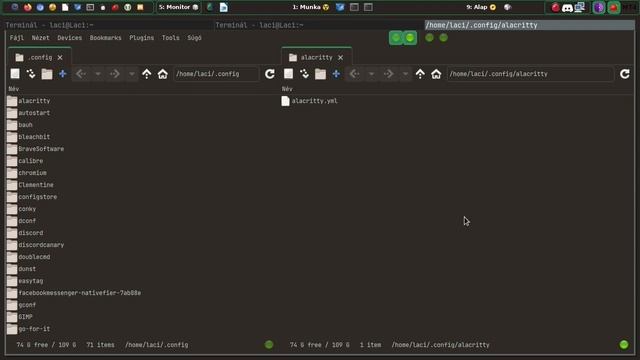Click tree view icon in left panel toolbar
This screenshot has height=360, width=640.
31,74
